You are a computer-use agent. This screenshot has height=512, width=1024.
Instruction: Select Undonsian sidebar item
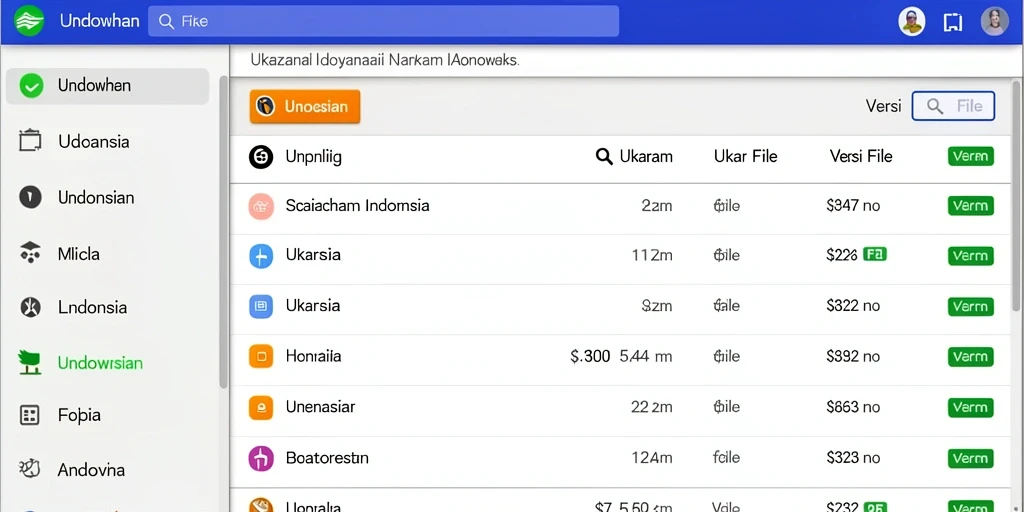tap(96, 197)
